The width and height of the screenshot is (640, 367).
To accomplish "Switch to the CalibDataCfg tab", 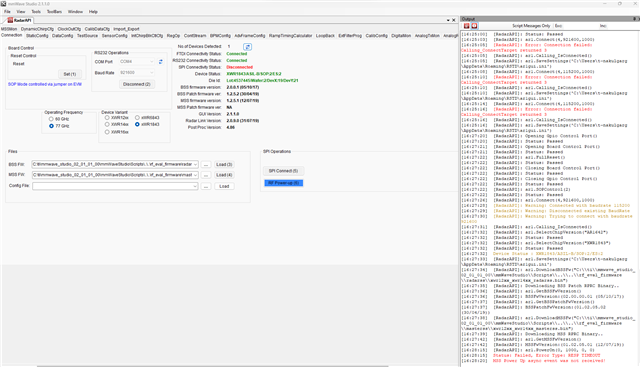I will [x=97, y=29].
